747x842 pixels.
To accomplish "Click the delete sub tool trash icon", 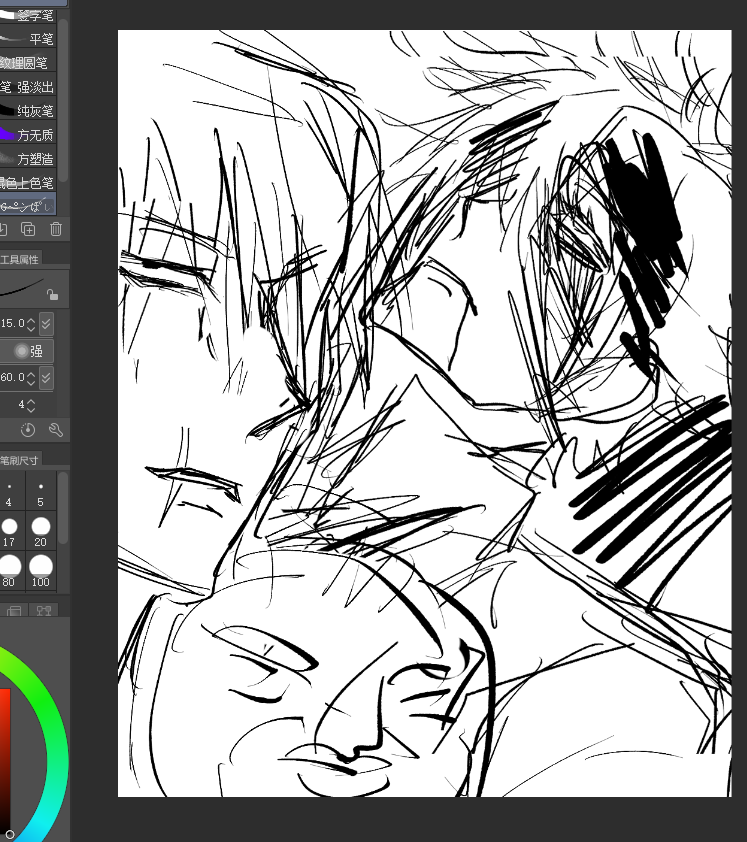I will click(56, 230).
